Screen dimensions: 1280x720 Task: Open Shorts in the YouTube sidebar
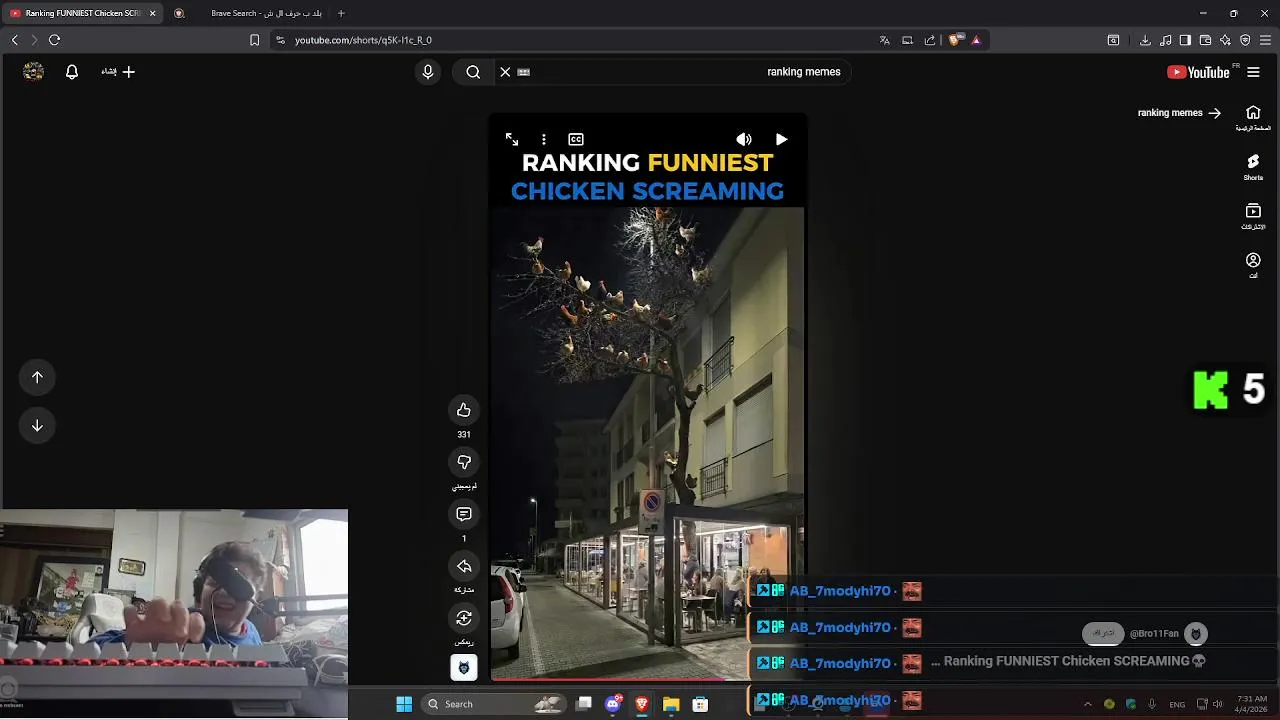click(1253, 167)
